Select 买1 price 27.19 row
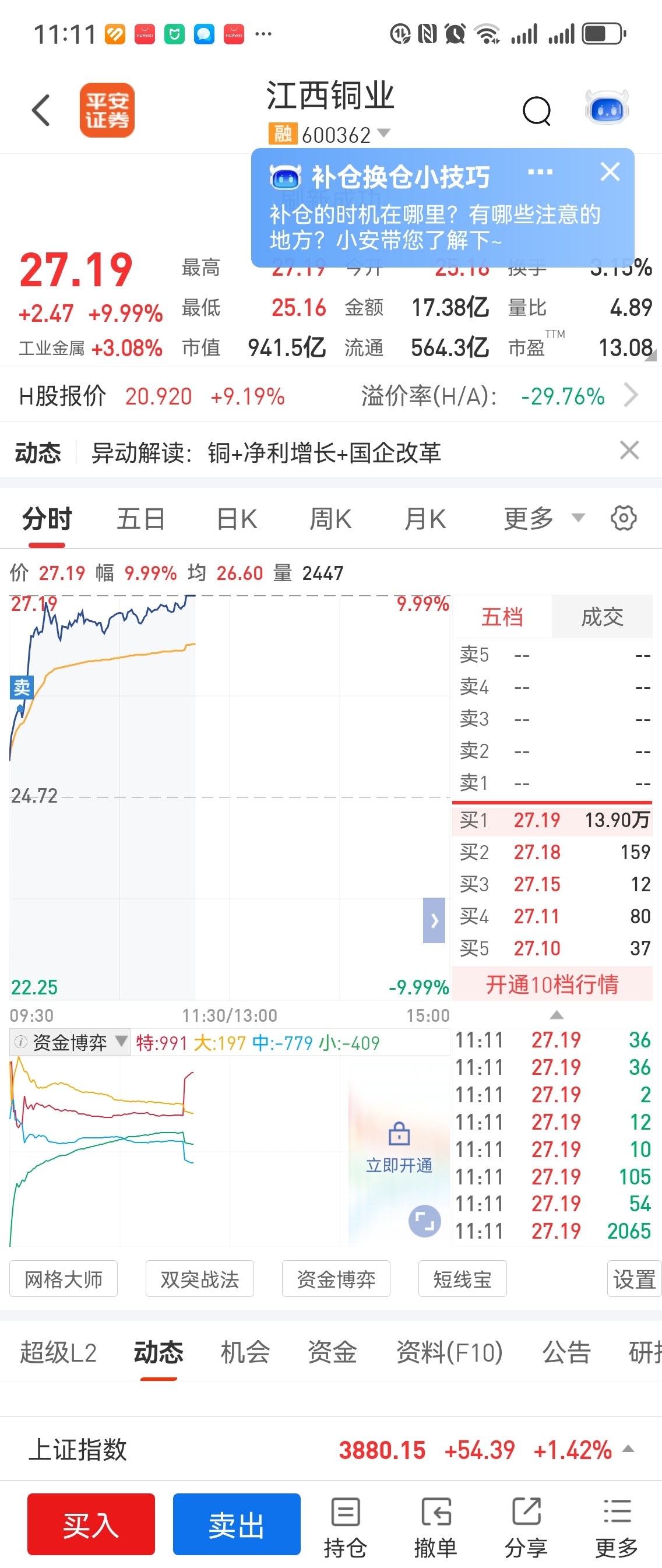 552,820
